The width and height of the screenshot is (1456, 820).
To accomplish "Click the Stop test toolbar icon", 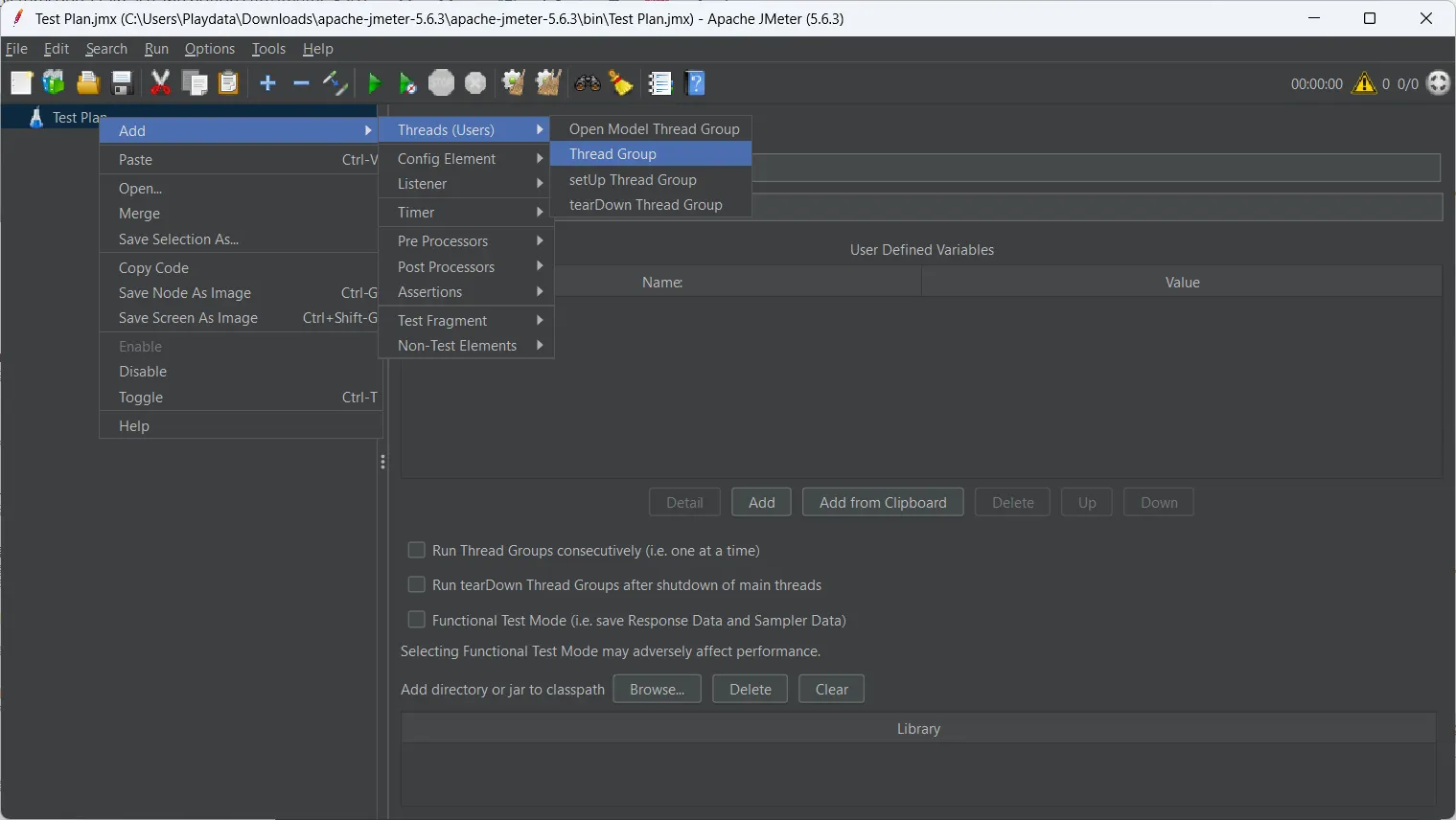I will tap(441, 83).
